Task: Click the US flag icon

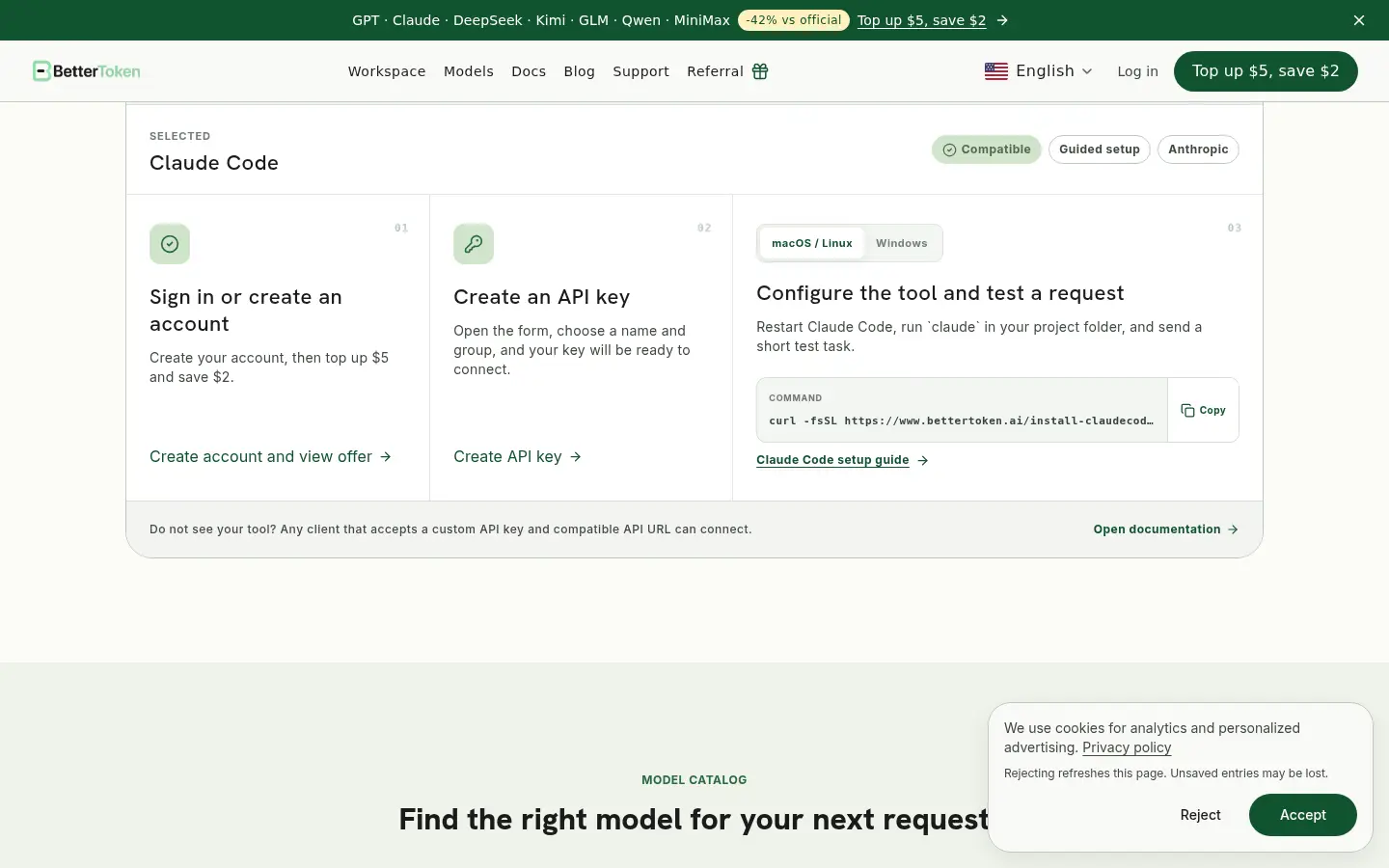Action: 996,71
